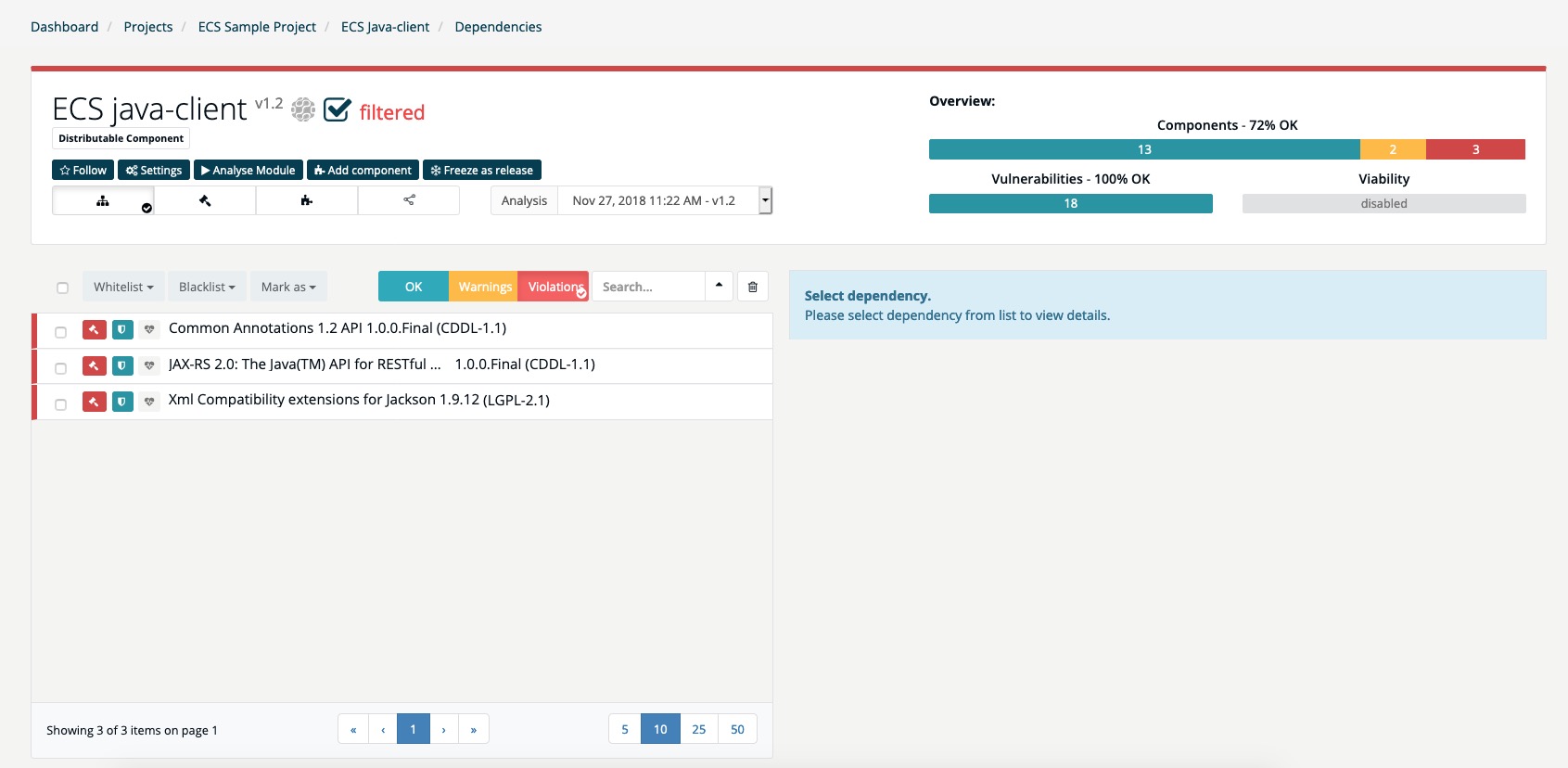Click the Add component button
The image size is (1568, 768).
tap(363, 171)
